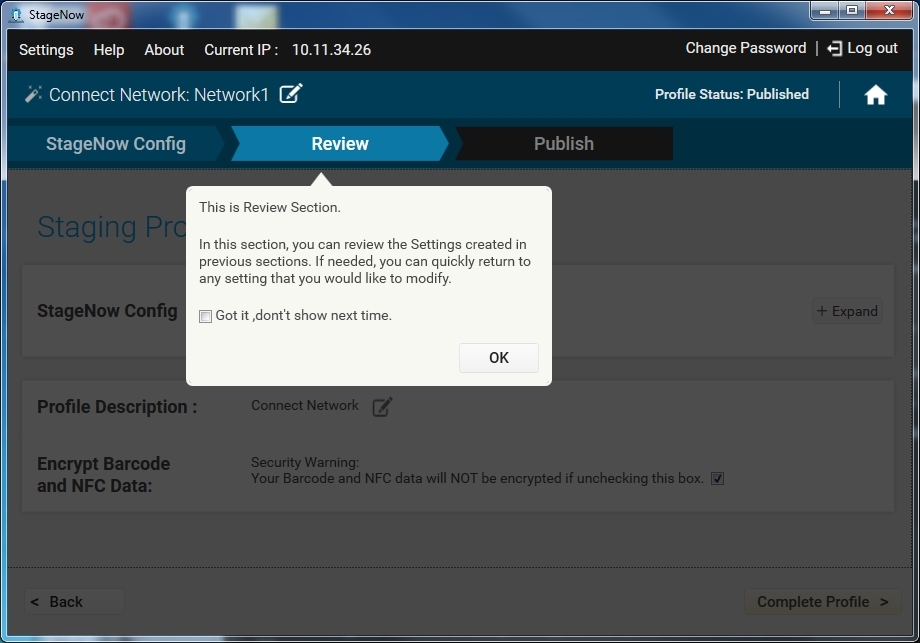Click edit icon beside Profile Description
The height and width of the screenshot is (643, 920).
382,407
